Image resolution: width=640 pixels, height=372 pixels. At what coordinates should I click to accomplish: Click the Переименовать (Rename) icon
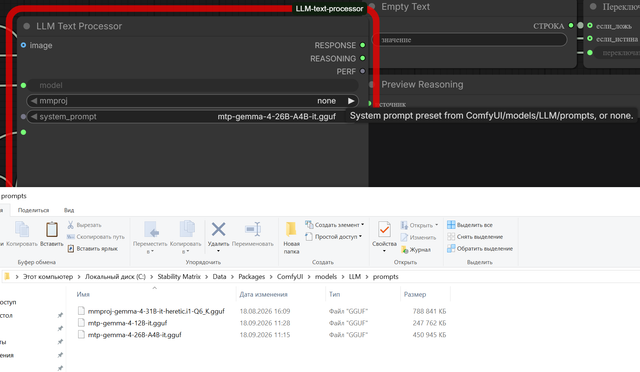pos(253,229)
